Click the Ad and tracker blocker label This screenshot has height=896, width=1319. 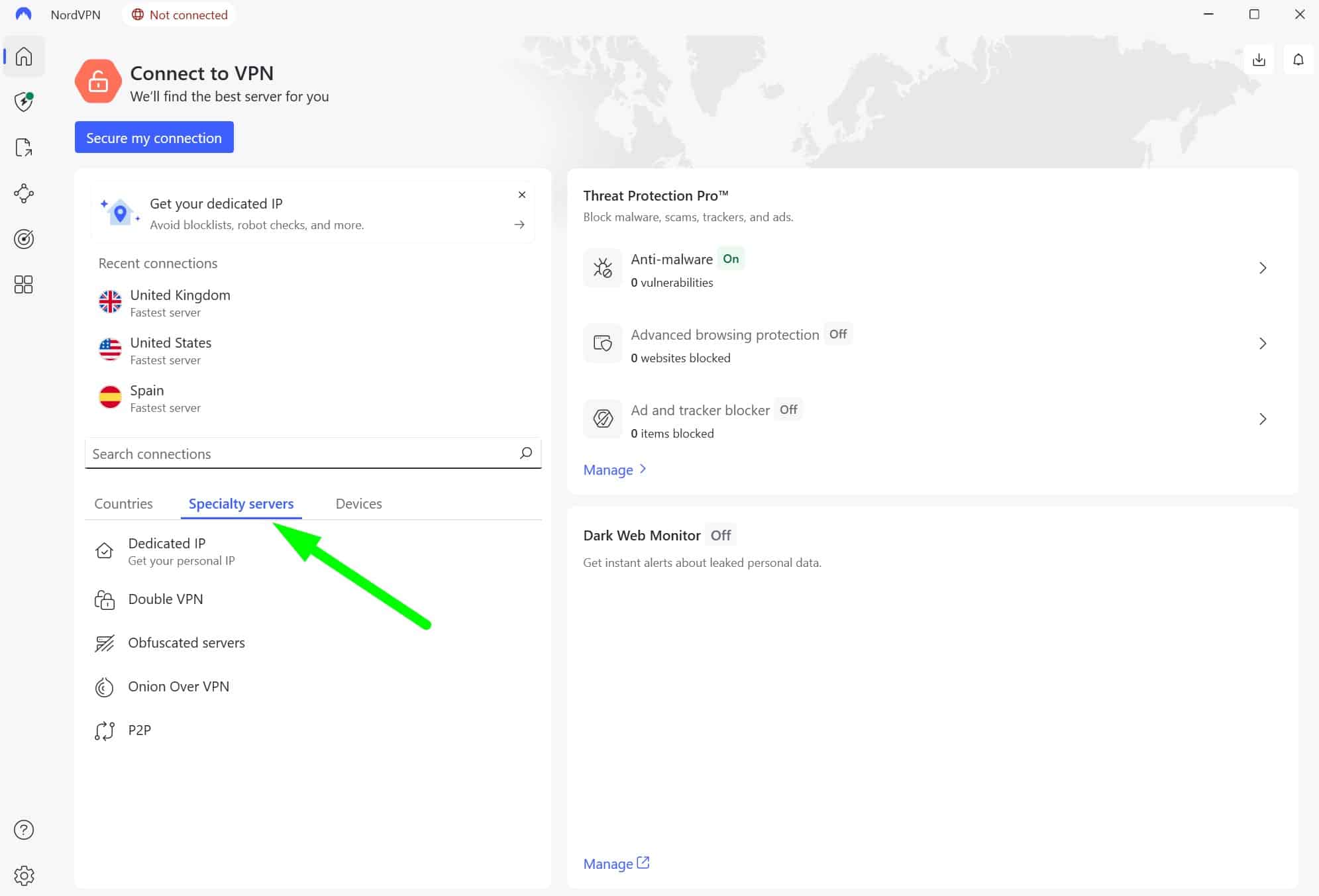[700, 410]
